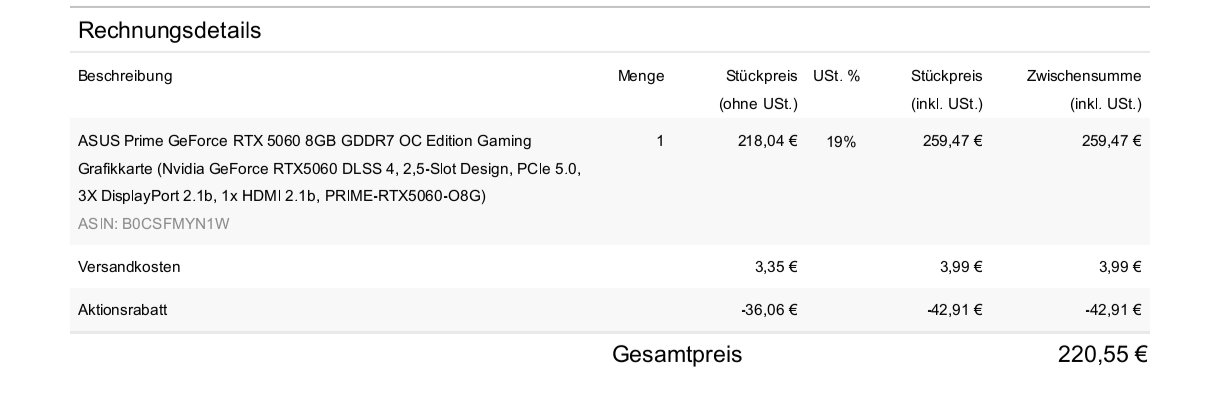Click the Aktionsrabatt row label
The width and height of the screenshot is (1220, 404).
[122, 310]
